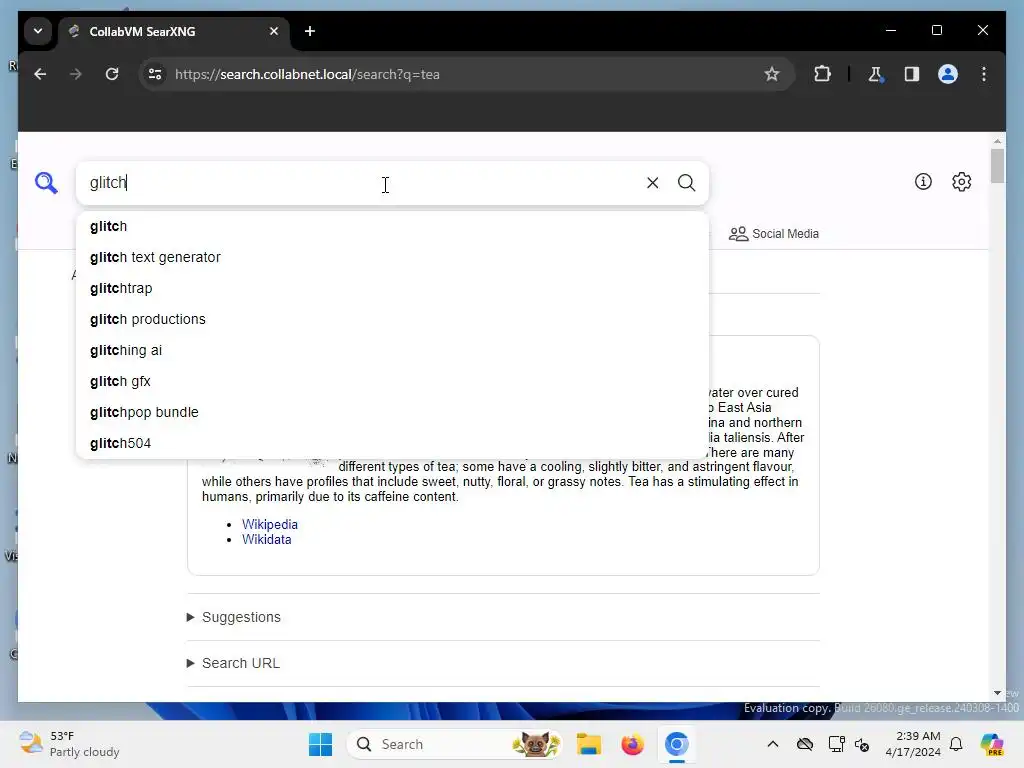Open the Chrome profile avatar
Screen dimensions: 1024x768
tap(948, 74)
